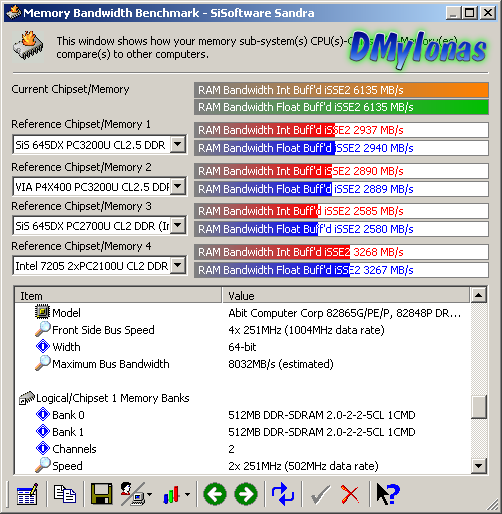Image resolution: width=502 pixels, height=514 pixels.
Task: Click memory icon beside Logical/Chipset 1 Memory Banks
Action: click(27, 398)
